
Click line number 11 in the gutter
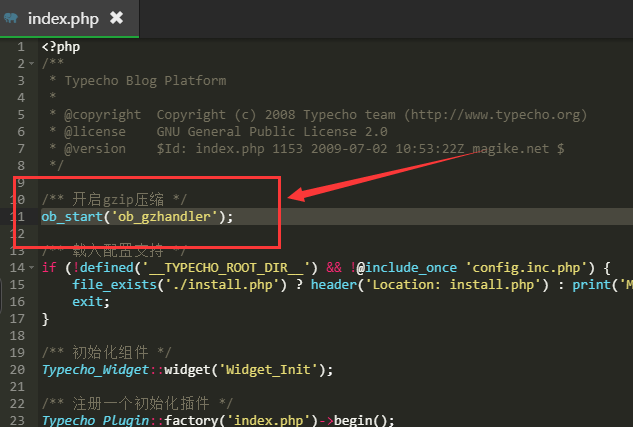click(x=18, y=217)
